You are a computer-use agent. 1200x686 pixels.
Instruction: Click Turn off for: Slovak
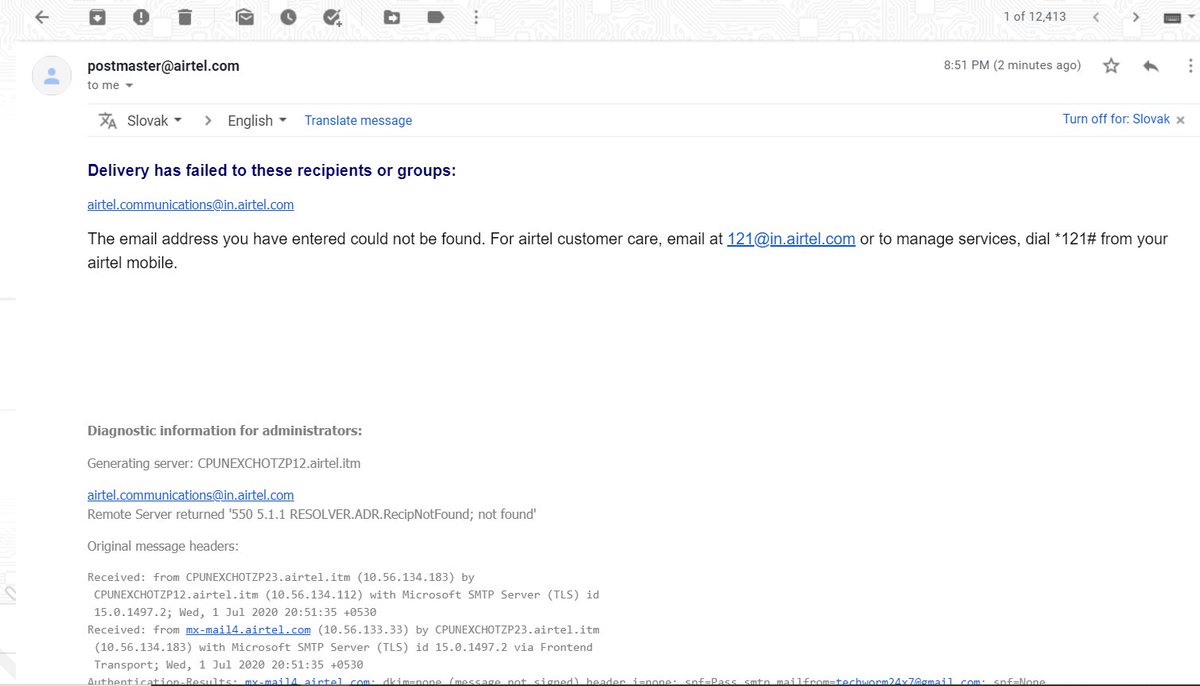click(x=1116, y=119)
